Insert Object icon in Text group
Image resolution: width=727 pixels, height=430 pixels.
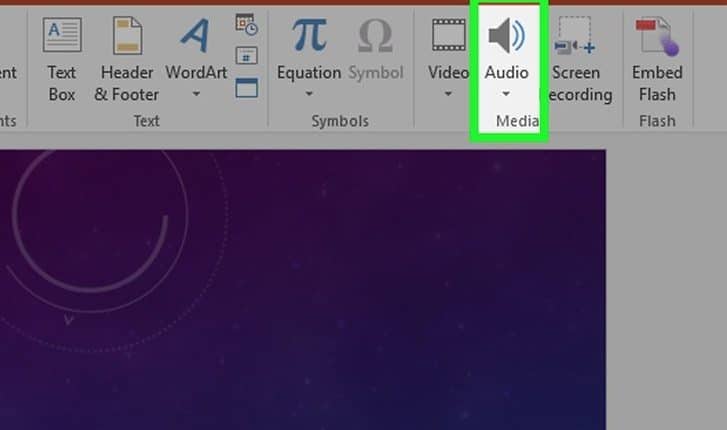(x=246, y=88)
